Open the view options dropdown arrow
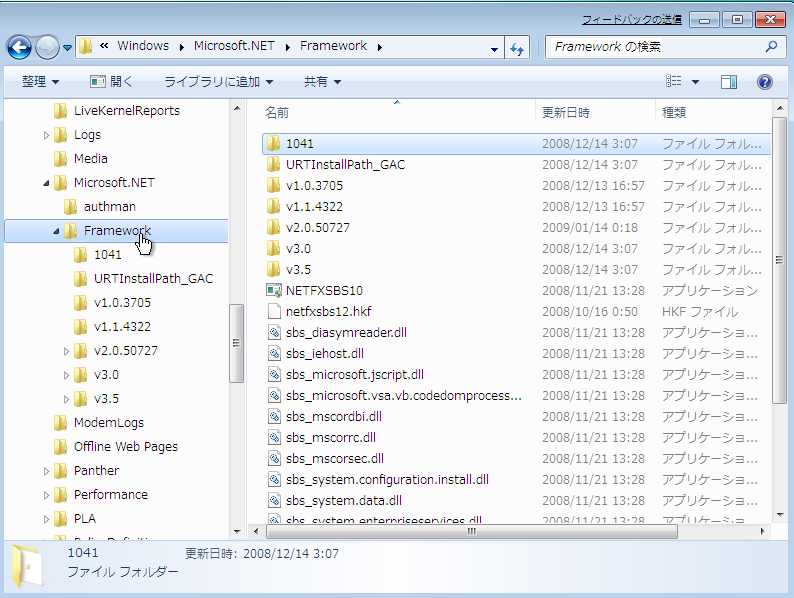Viewport: 794px width, 598px height. (695, 82)
